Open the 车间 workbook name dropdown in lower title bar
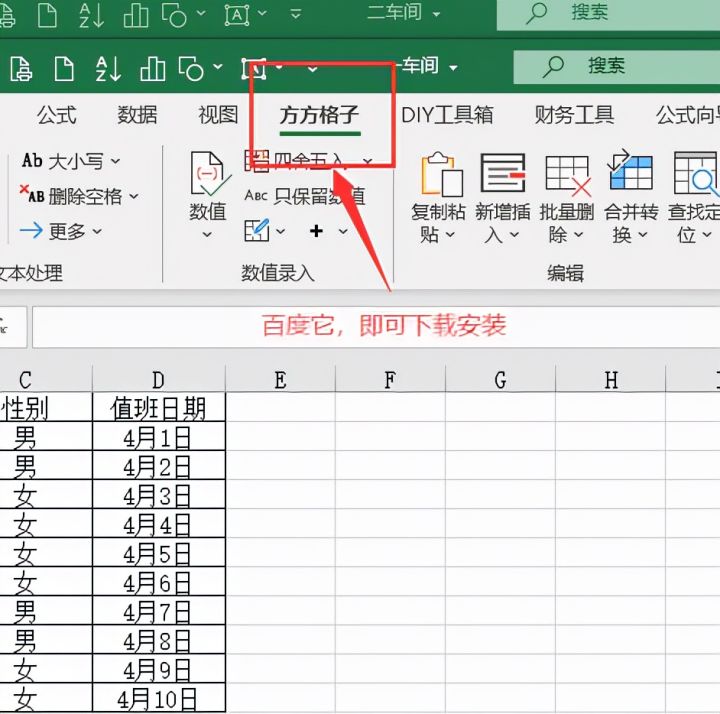The width and height of the screenshot is (720, 714). [453, 68]
